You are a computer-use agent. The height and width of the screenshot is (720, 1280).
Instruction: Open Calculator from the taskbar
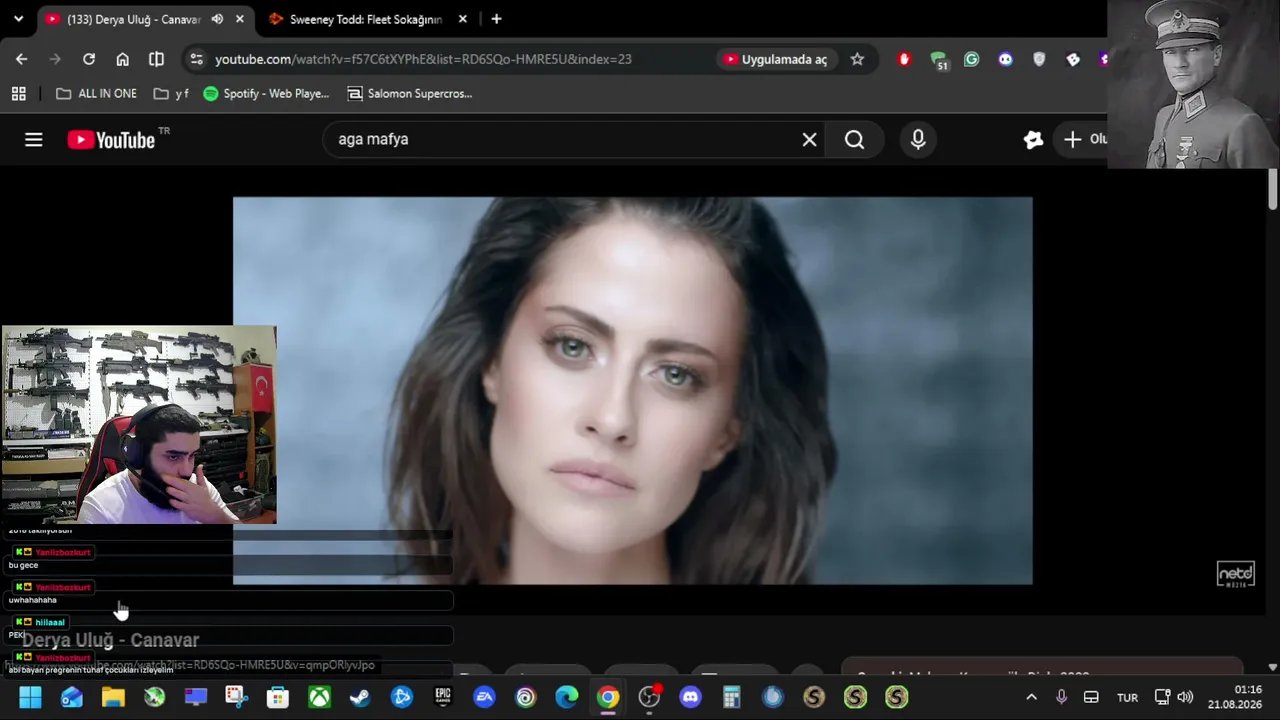pyautogui.click(x=731, y=697)
